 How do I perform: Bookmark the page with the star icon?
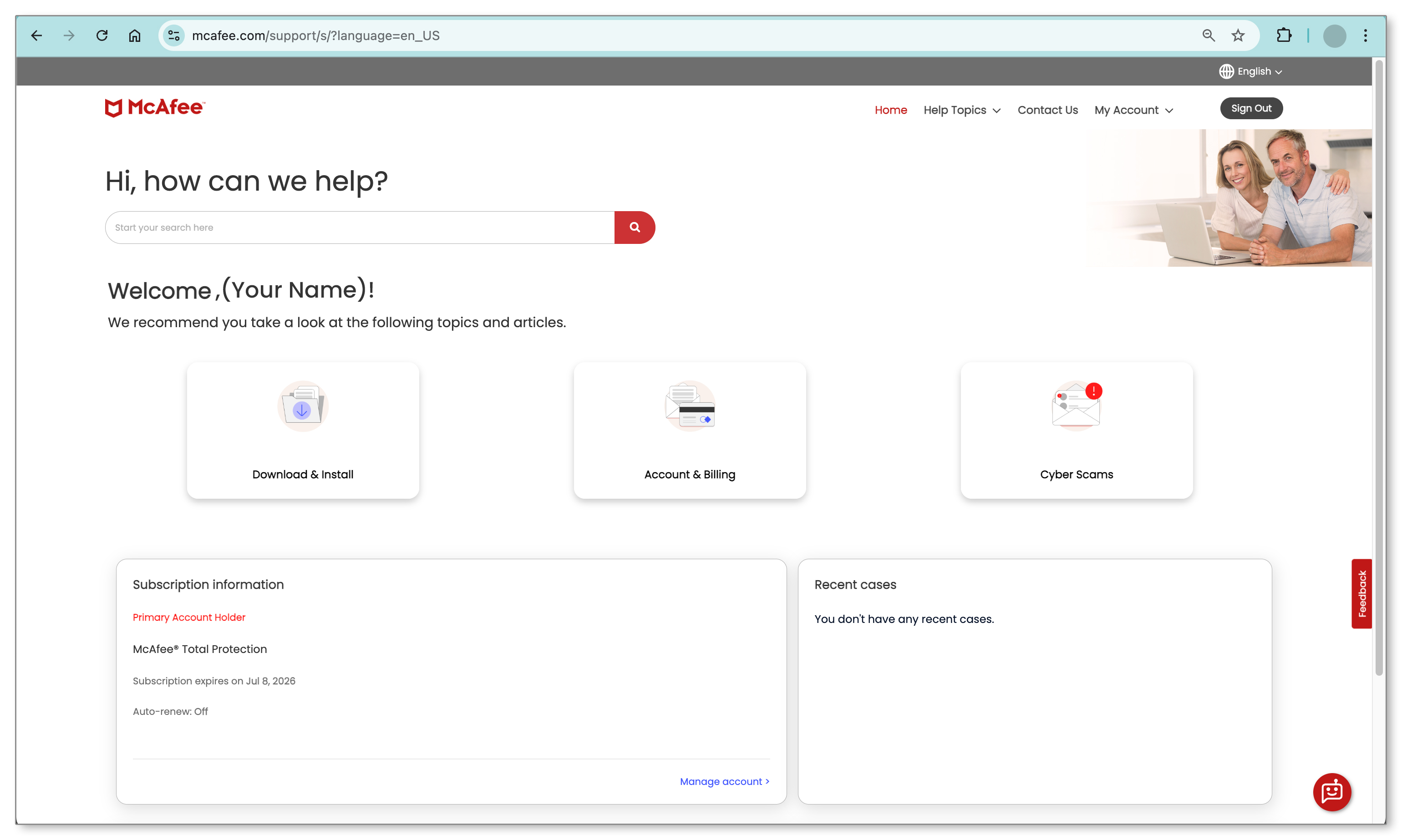1239,35
